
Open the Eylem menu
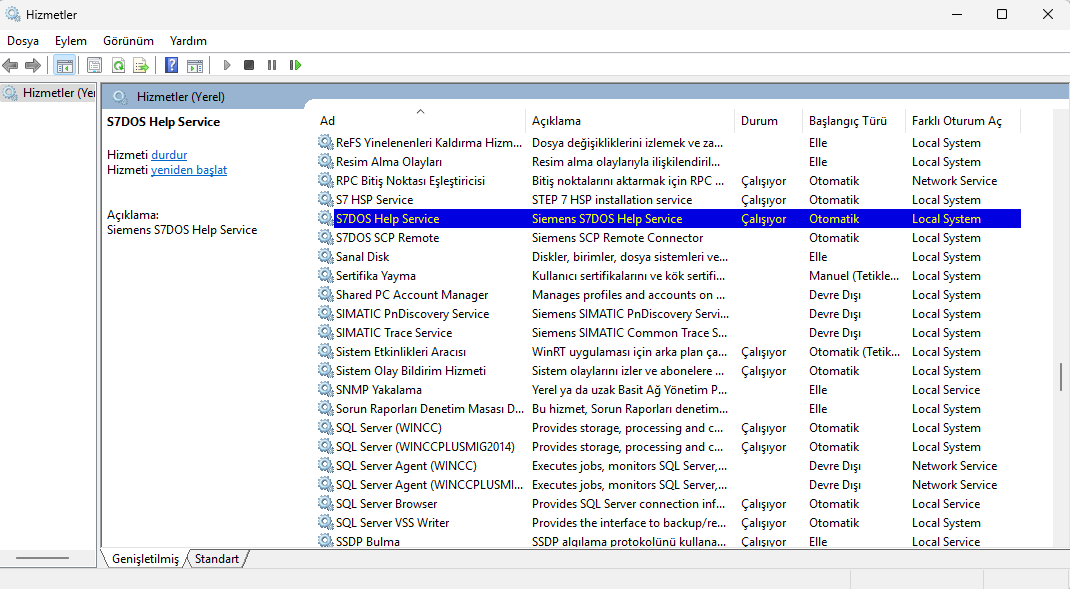(71, 41)
